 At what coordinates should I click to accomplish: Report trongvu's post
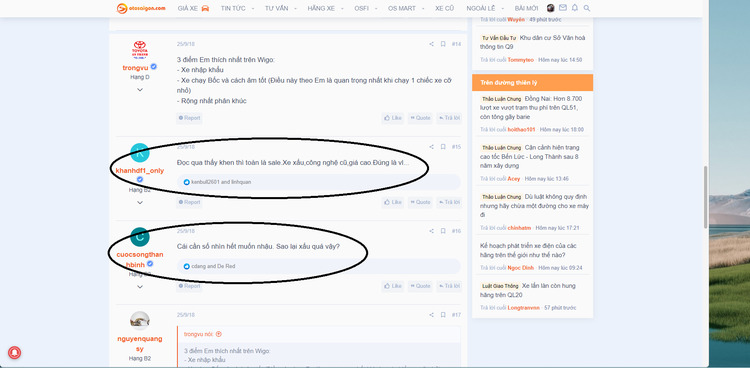point(189,118)
